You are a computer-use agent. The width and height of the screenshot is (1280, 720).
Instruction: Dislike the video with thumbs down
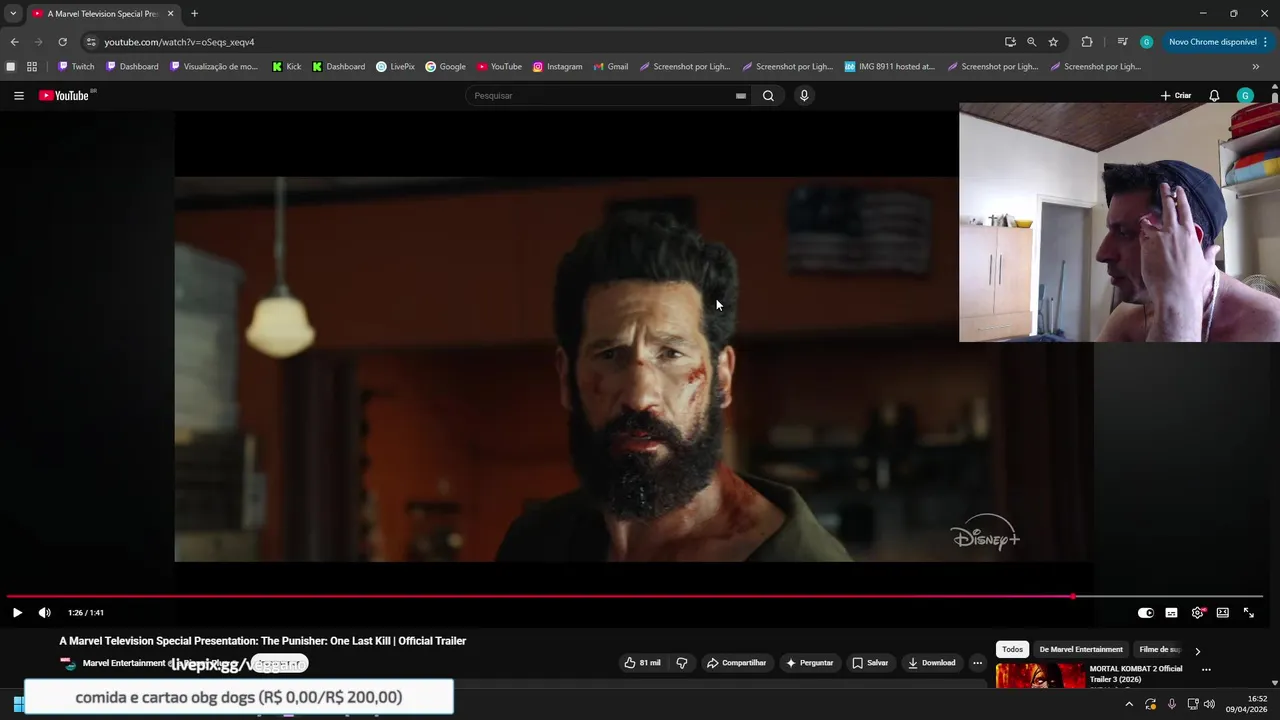pyautogui.click(x=682, y=663)
